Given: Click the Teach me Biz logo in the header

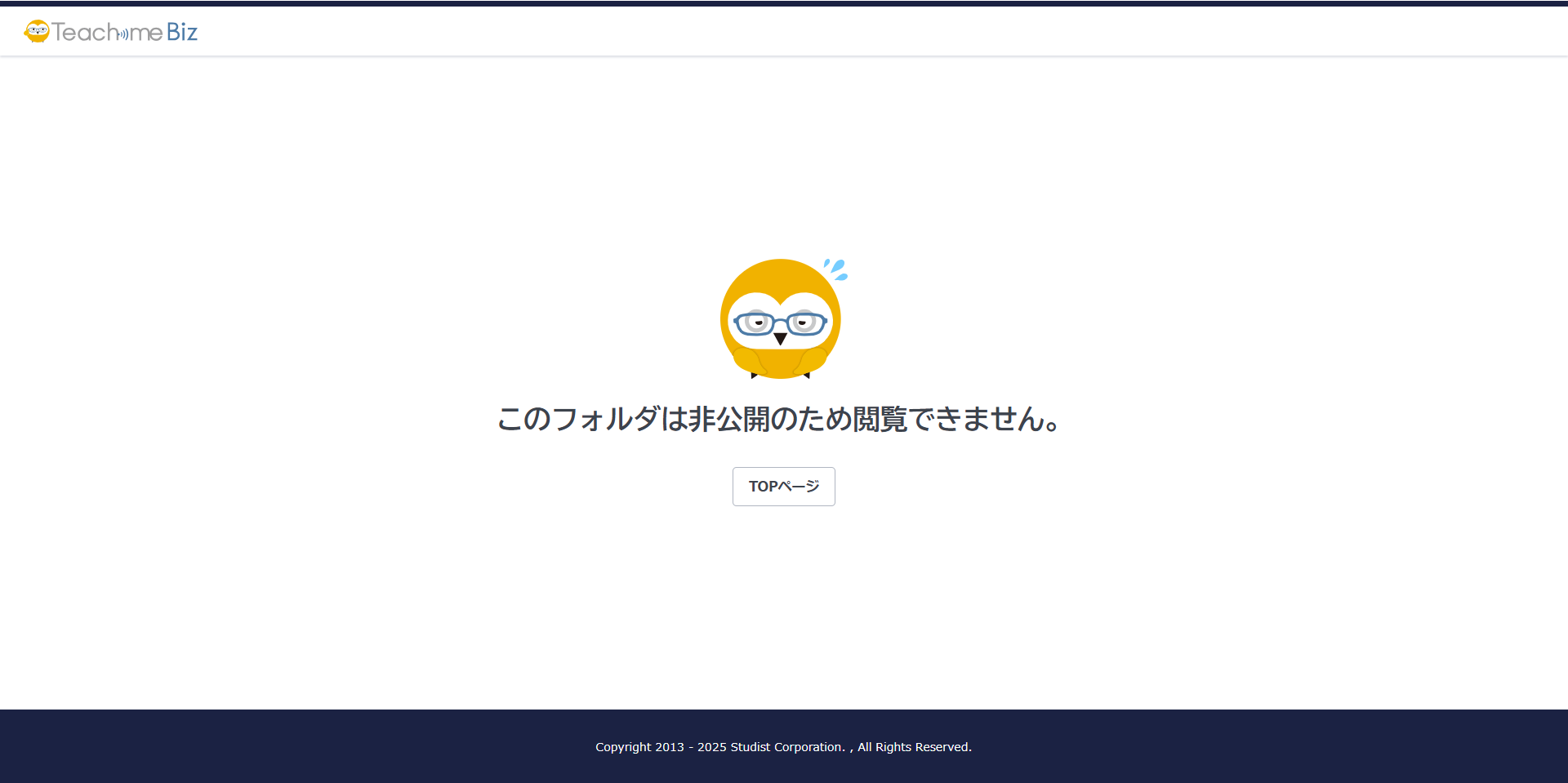Looking at the screenshot, I should [110, 31].
